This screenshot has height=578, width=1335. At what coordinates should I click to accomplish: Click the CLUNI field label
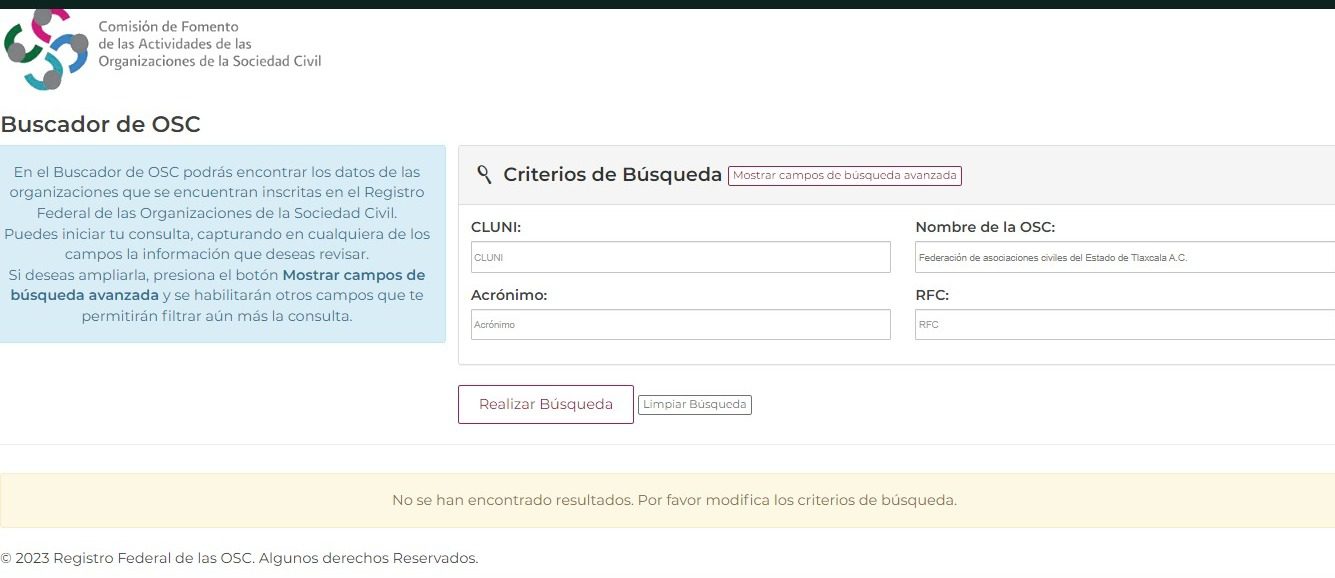(x=494, y=227)
